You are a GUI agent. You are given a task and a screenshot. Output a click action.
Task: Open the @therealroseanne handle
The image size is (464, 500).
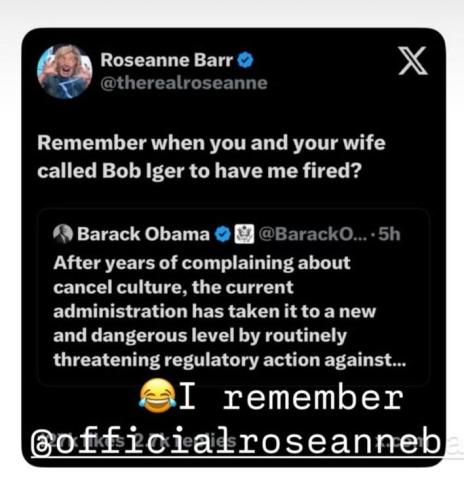[x=184, y=83]
